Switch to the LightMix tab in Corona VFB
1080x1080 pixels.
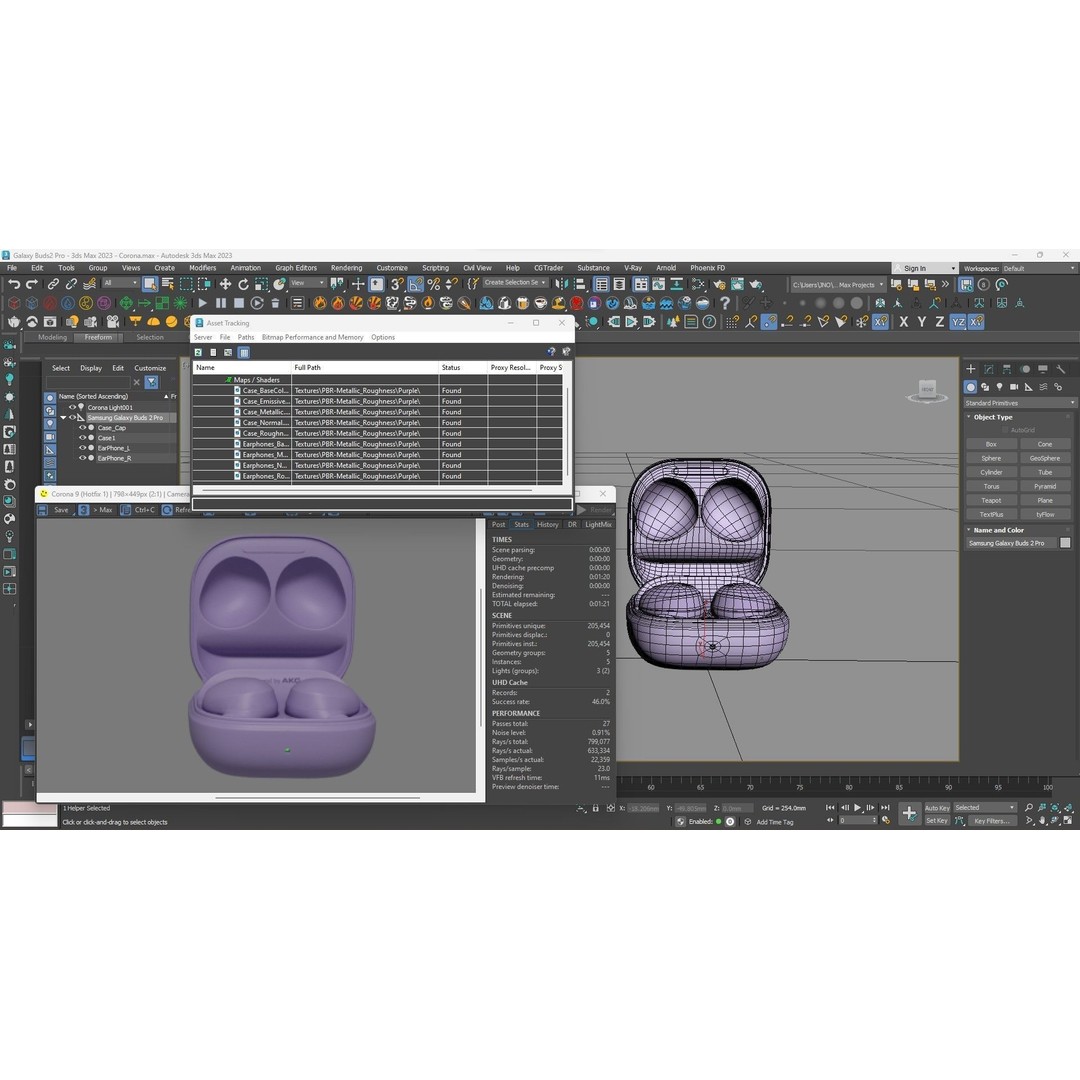[598, 525]
